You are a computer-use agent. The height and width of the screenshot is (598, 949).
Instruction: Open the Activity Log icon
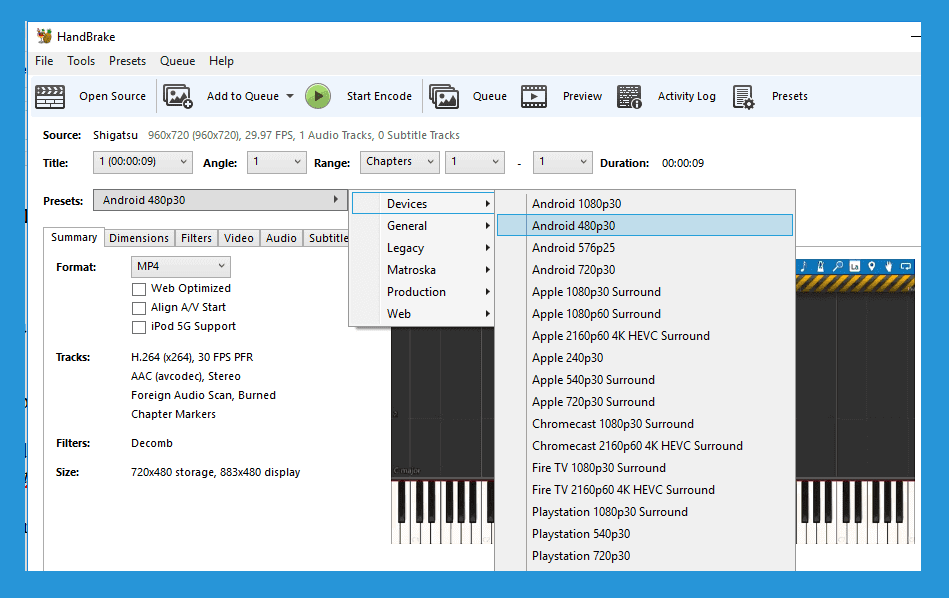pos(629,96)
